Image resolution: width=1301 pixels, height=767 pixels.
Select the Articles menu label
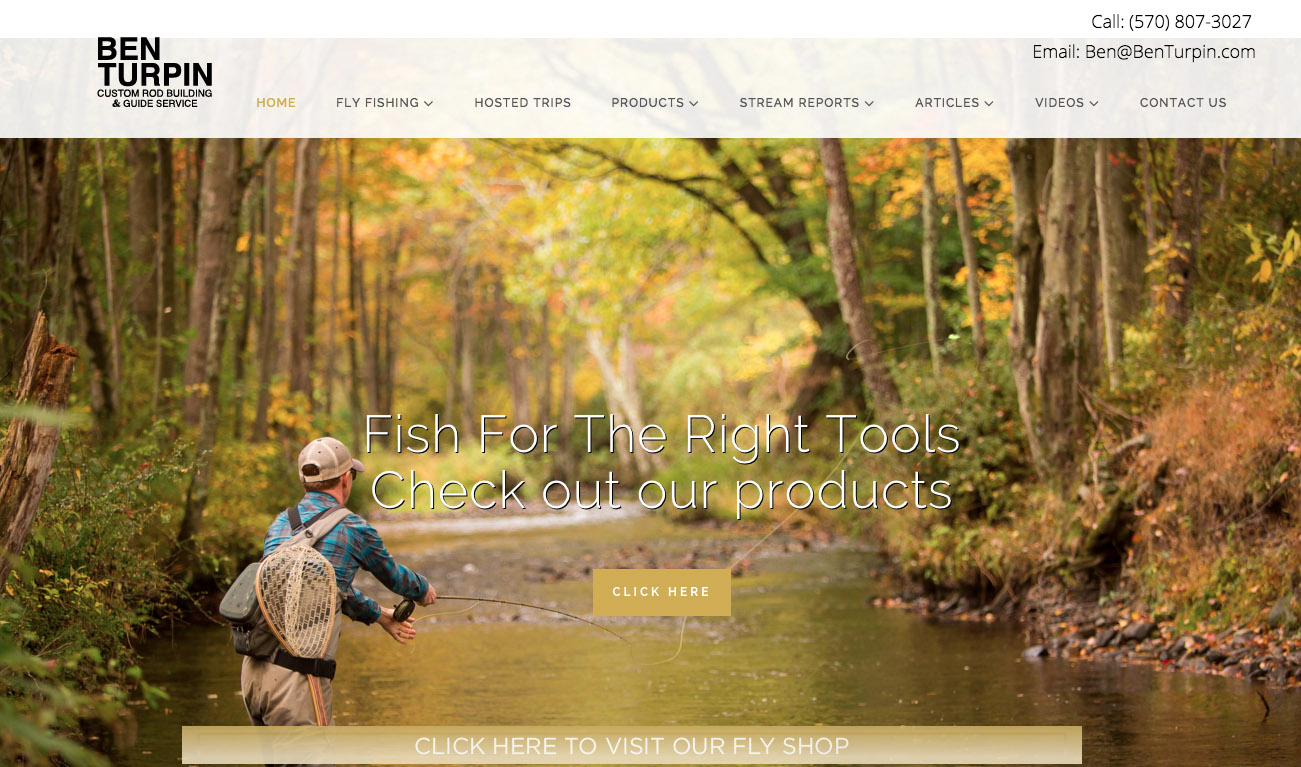(947, 103)
